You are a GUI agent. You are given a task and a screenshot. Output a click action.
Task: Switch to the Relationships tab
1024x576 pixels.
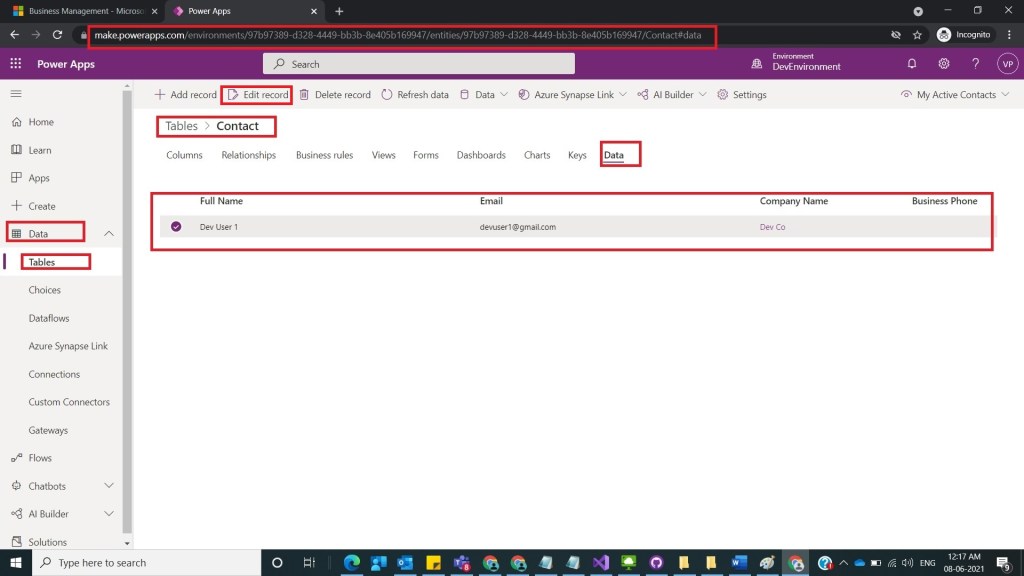tap(248, 155)
